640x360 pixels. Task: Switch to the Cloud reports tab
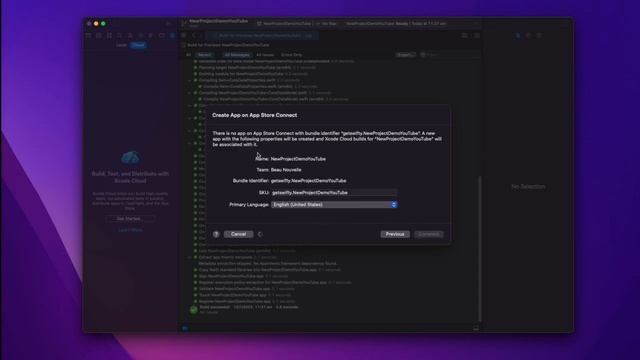click(138, 45)
